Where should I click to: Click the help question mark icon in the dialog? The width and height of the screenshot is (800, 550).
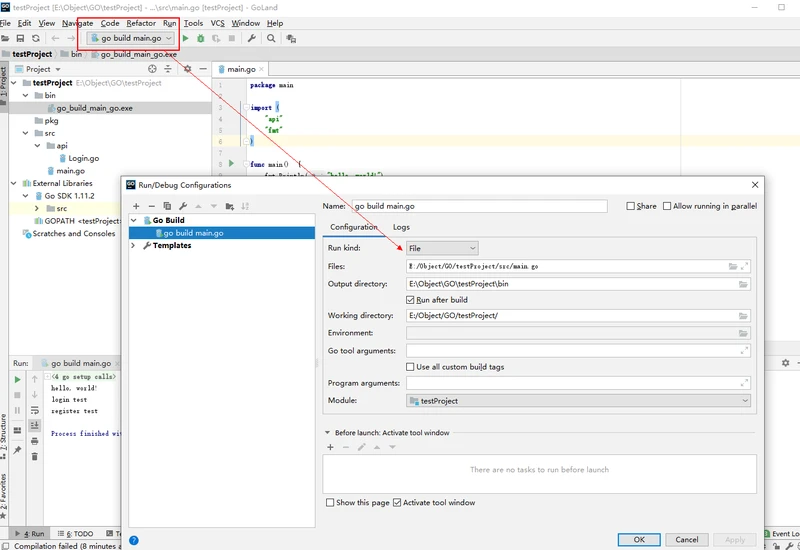click(134, 540)
